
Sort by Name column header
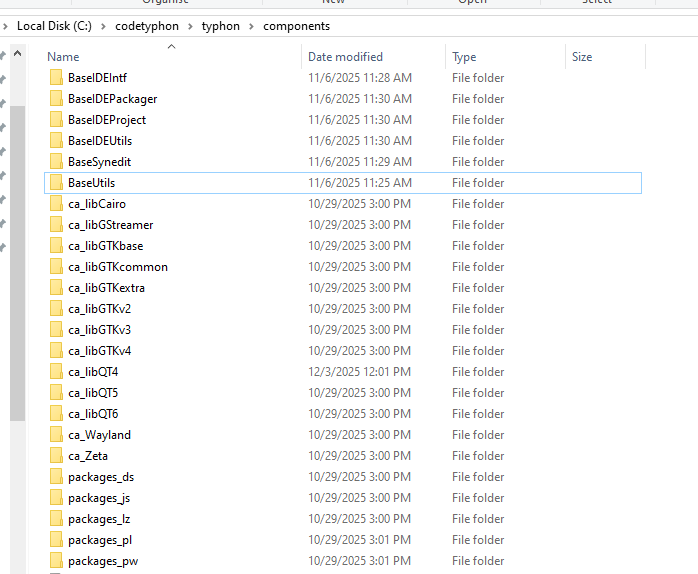(63, 57)
